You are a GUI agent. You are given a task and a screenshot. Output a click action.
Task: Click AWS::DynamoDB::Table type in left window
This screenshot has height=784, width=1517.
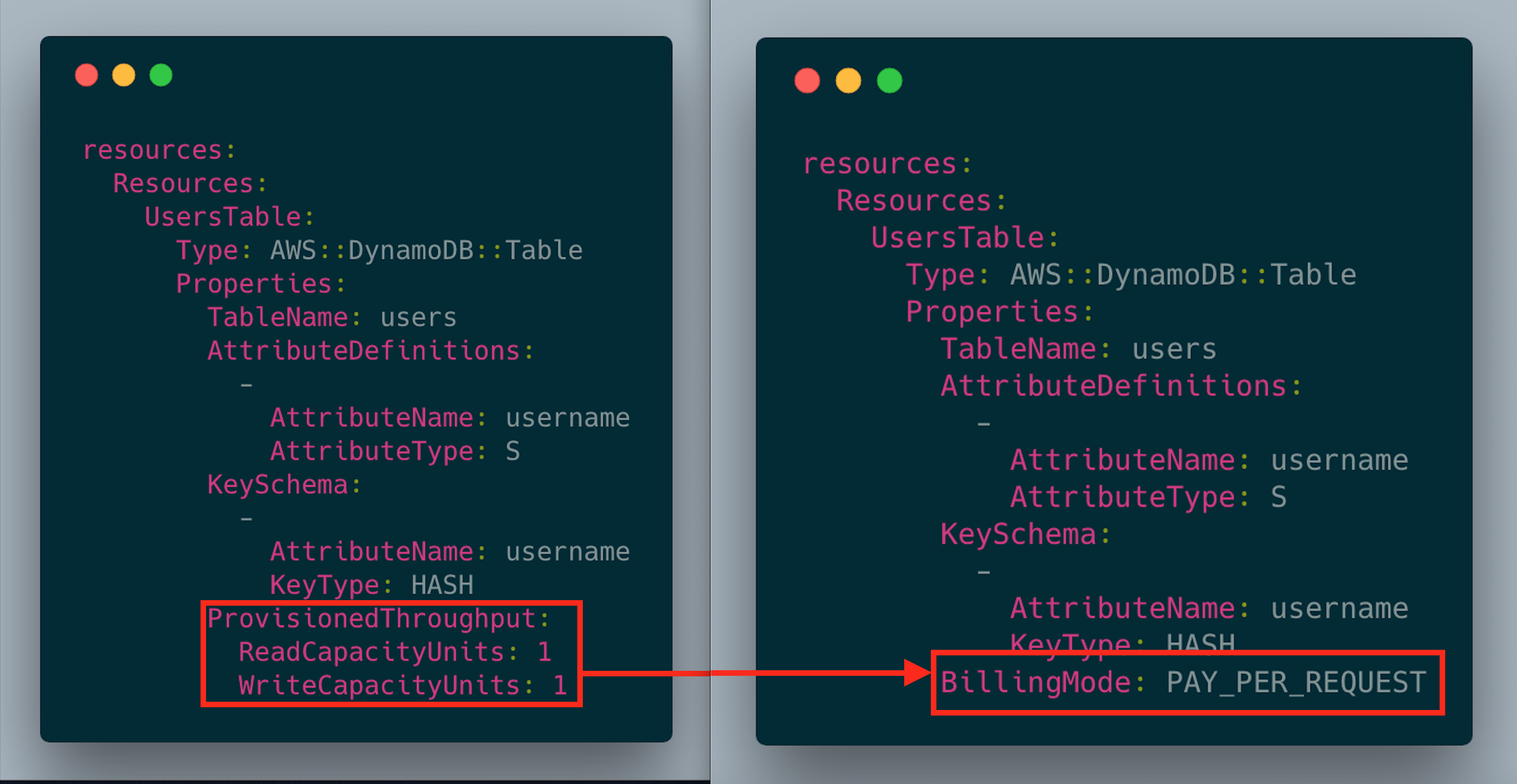coord(426,251)
